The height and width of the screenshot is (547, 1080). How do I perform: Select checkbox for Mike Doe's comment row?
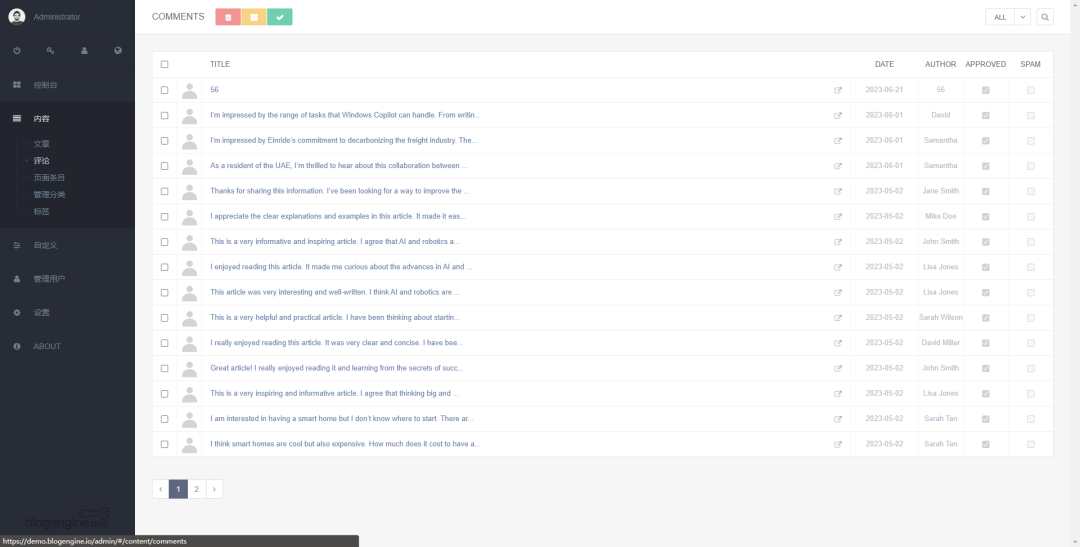164,216
